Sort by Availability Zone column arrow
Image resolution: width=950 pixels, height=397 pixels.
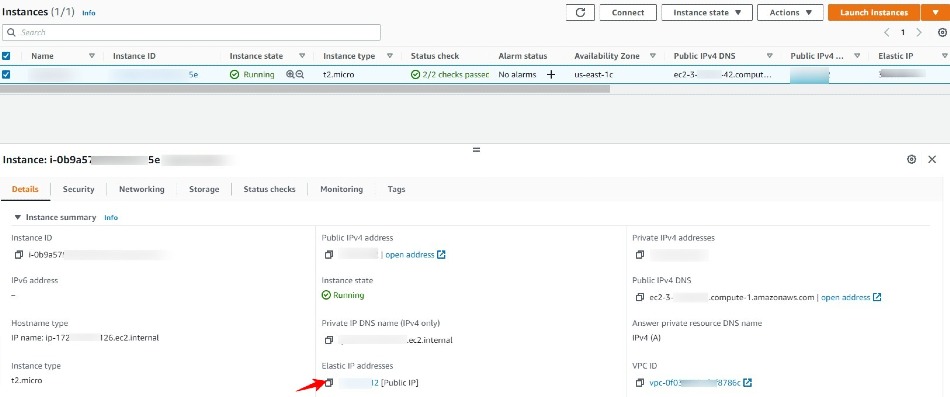point(653,56)
